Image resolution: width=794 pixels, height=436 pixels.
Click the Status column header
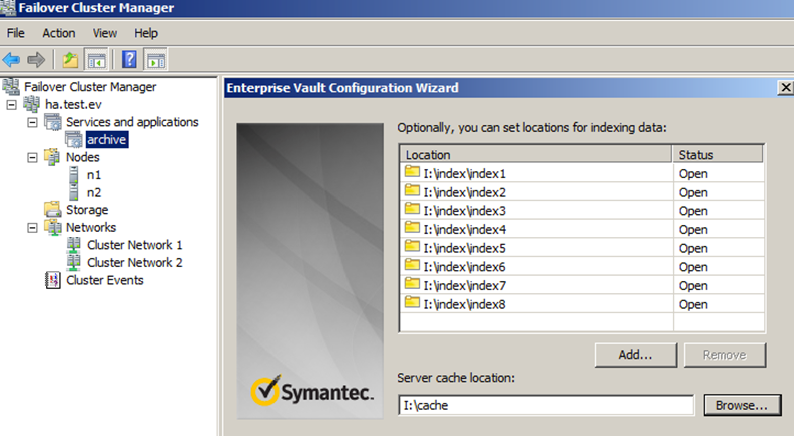tap(718, 154)
